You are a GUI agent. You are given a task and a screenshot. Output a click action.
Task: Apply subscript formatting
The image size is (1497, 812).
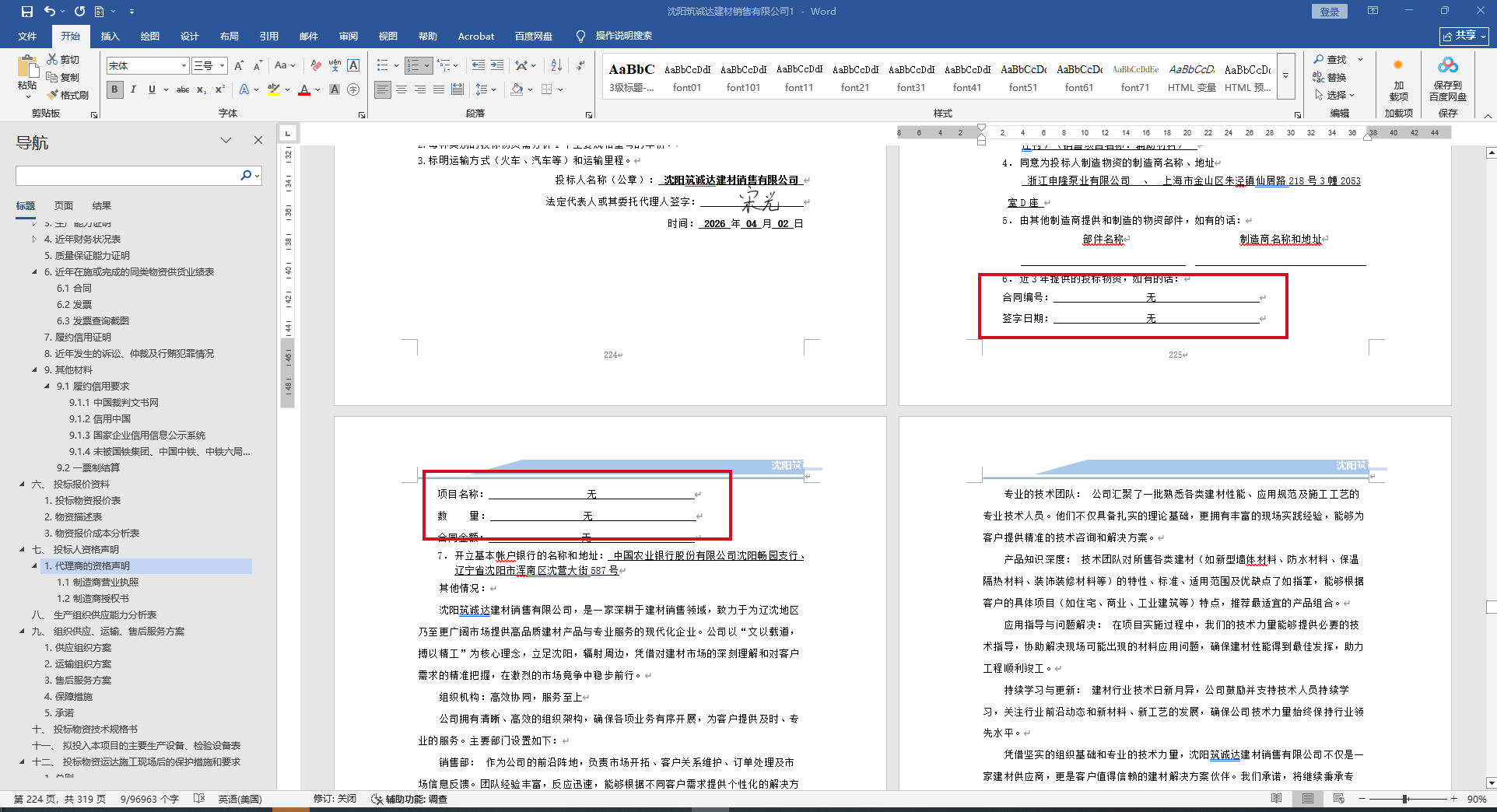(x=202, y=89)
